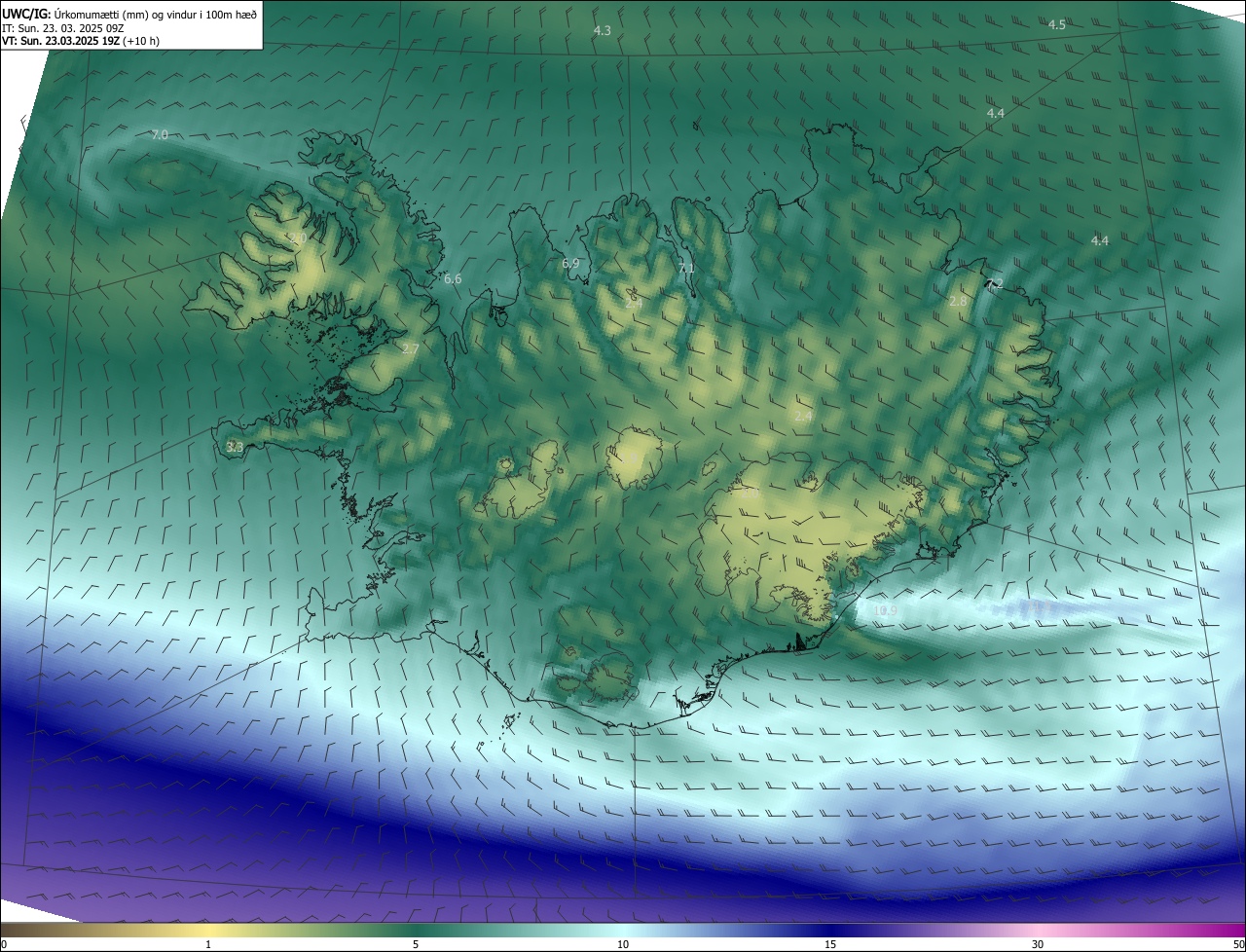Click the '50' label ending the scale
This screenshot has height=952, width=1246.
tap(1238, 944)
